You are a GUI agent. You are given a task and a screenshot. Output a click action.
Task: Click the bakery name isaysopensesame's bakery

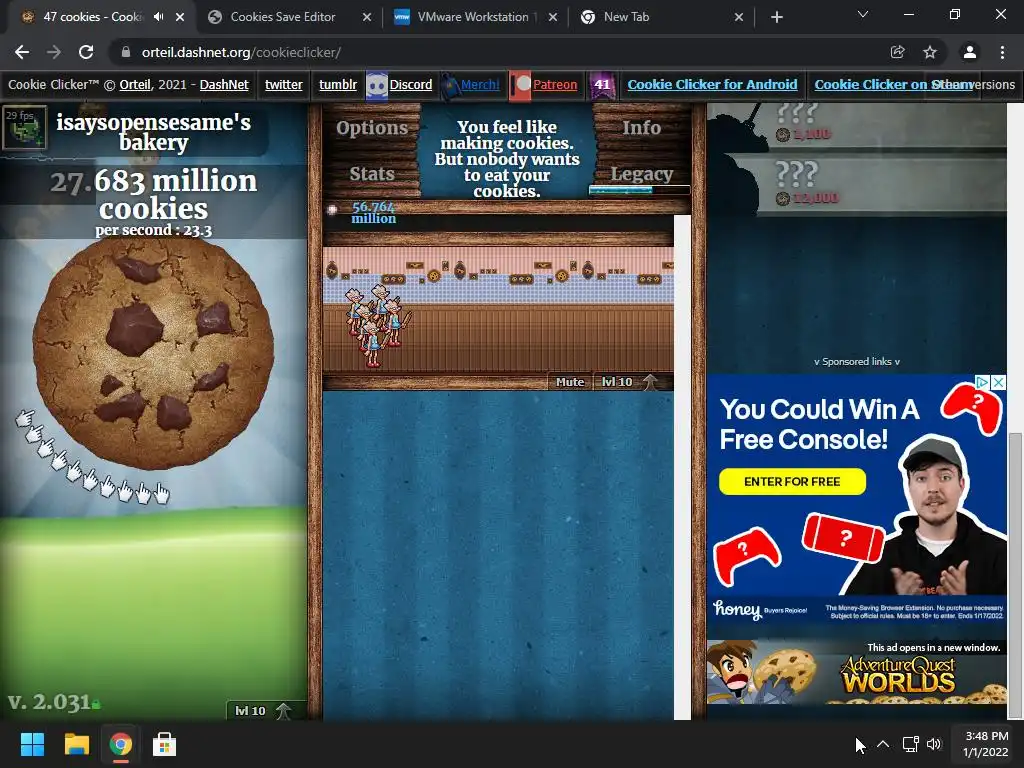pyautogui.click(x=153, y=133)
